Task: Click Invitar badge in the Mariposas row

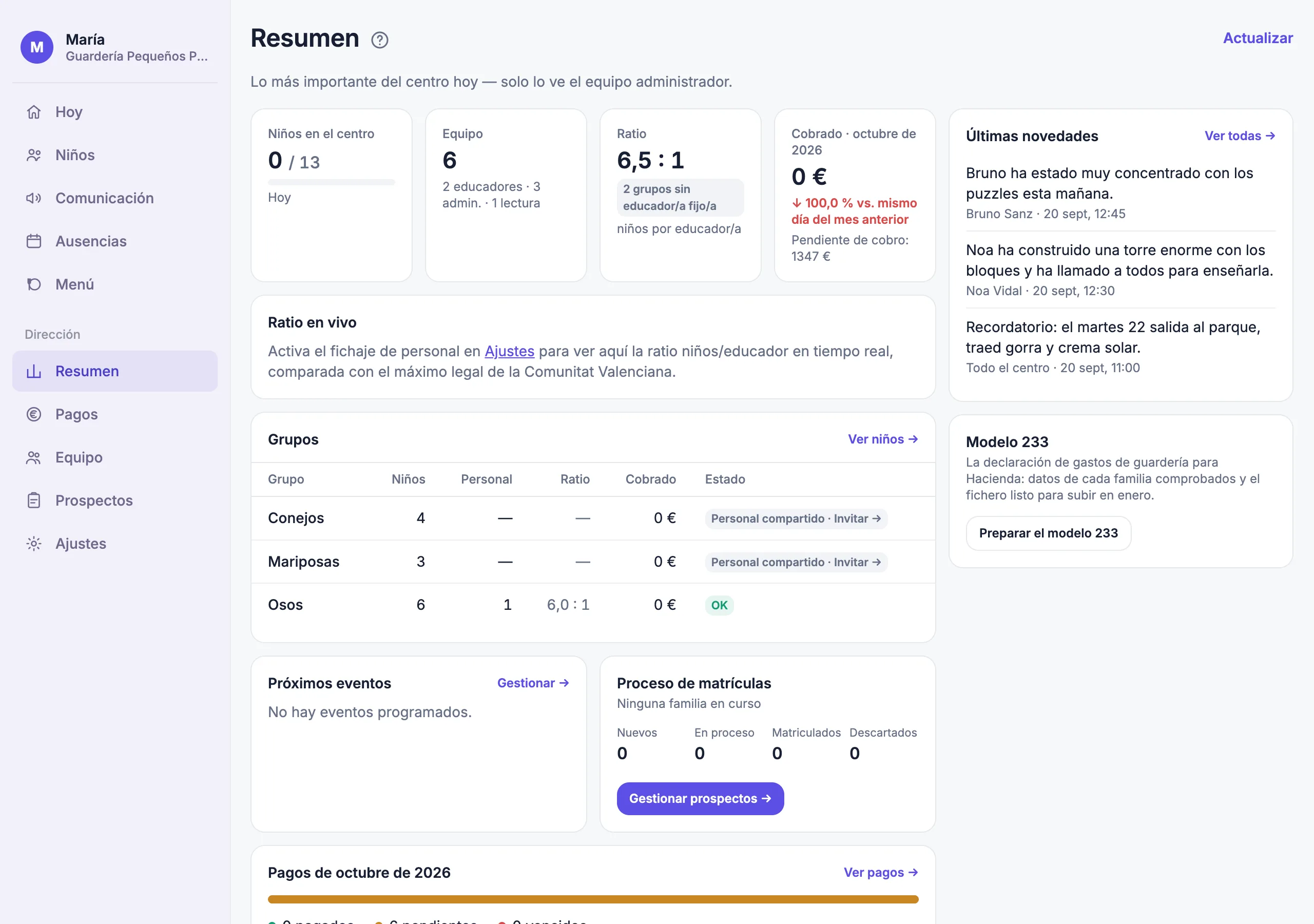Action: [x=796, y=563]
